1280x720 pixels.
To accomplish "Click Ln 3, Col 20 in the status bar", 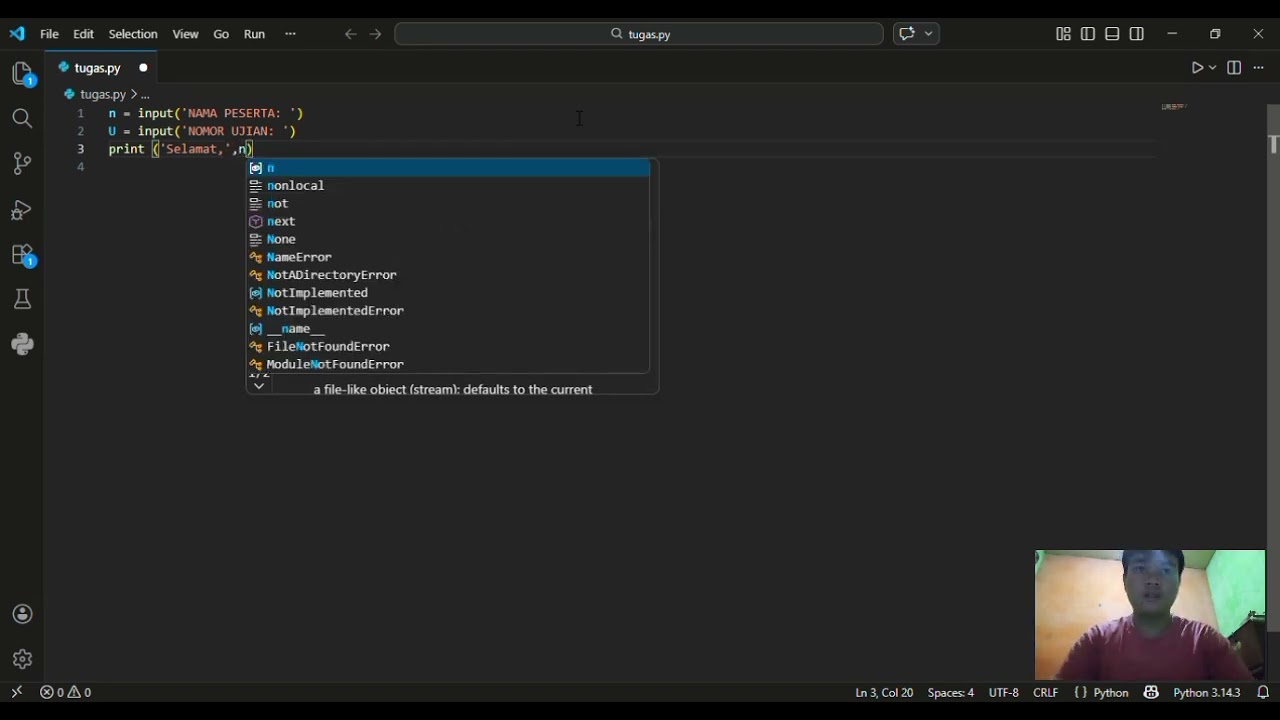I will click(884, 692).
